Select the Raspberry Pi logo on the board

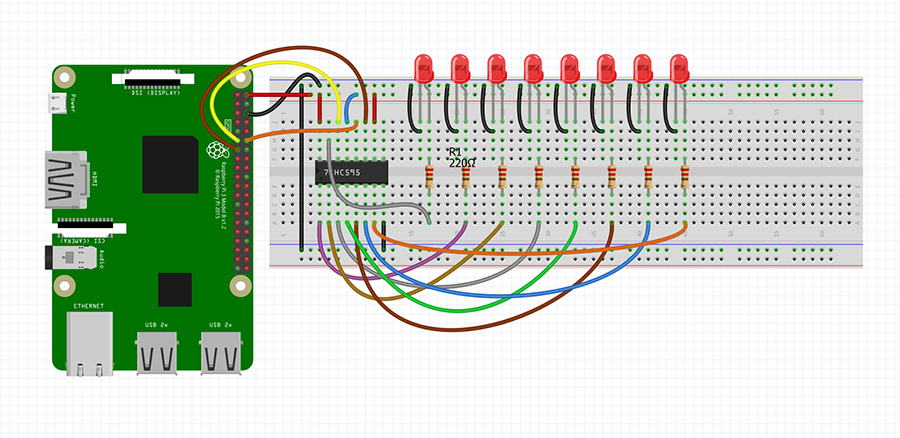coord(213,150)
